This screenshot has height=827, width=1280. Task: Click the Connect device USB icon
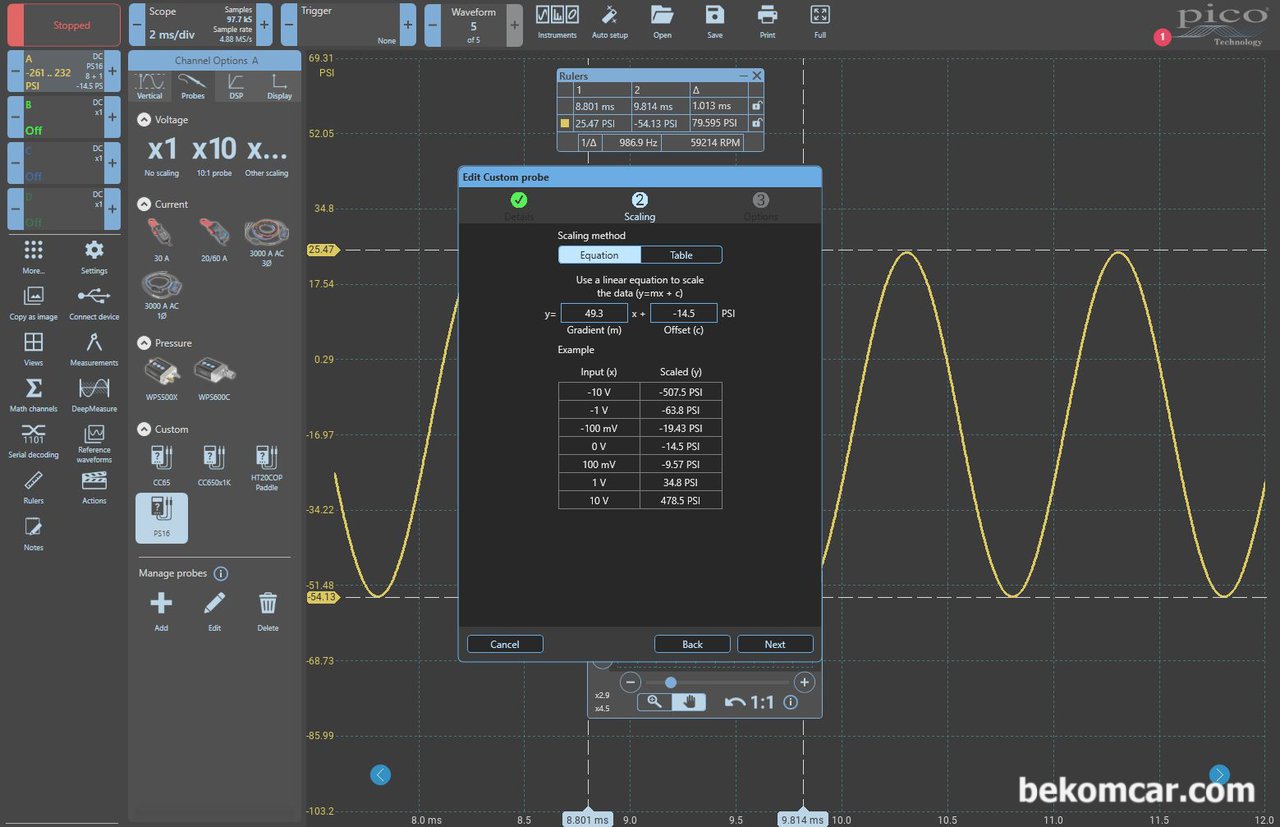(x=94, y=302)
